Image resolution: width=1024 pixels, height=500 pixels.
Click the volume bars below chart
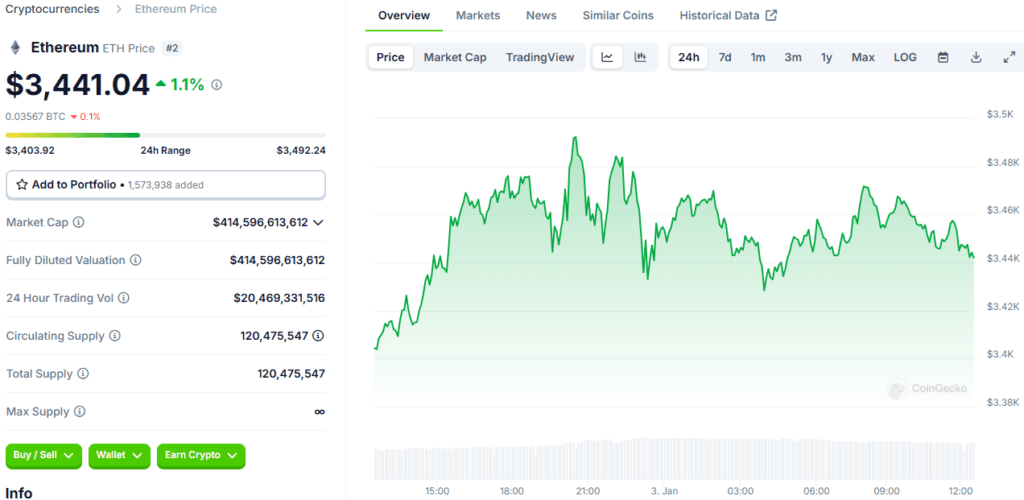coord(674,459)
